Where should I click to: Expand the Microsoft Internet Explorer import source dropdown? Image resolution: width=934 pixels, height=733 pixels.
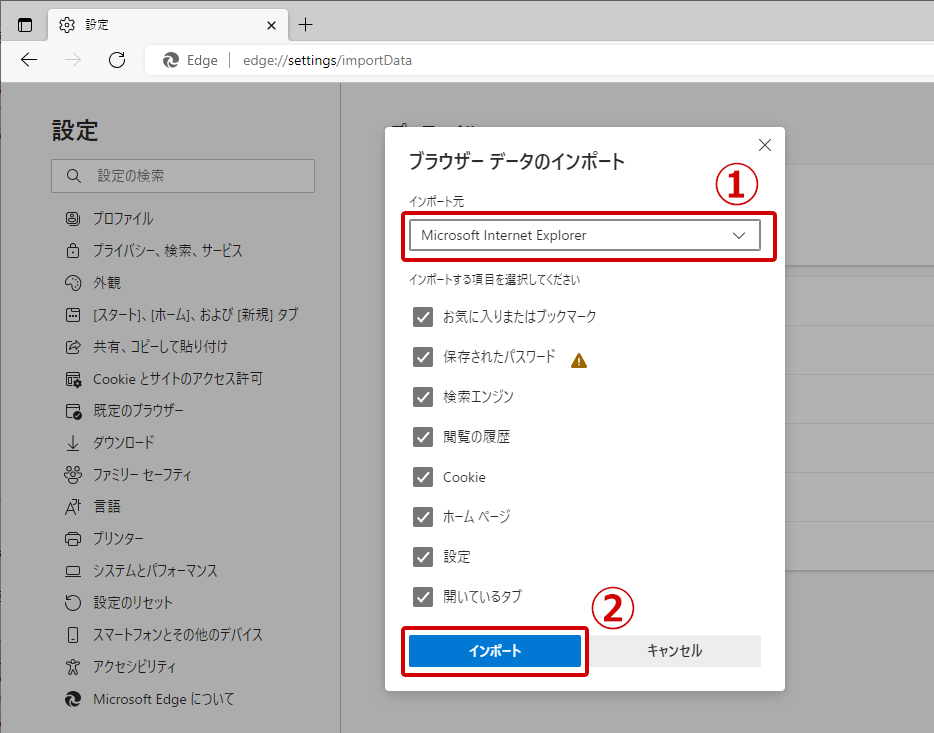584,235
